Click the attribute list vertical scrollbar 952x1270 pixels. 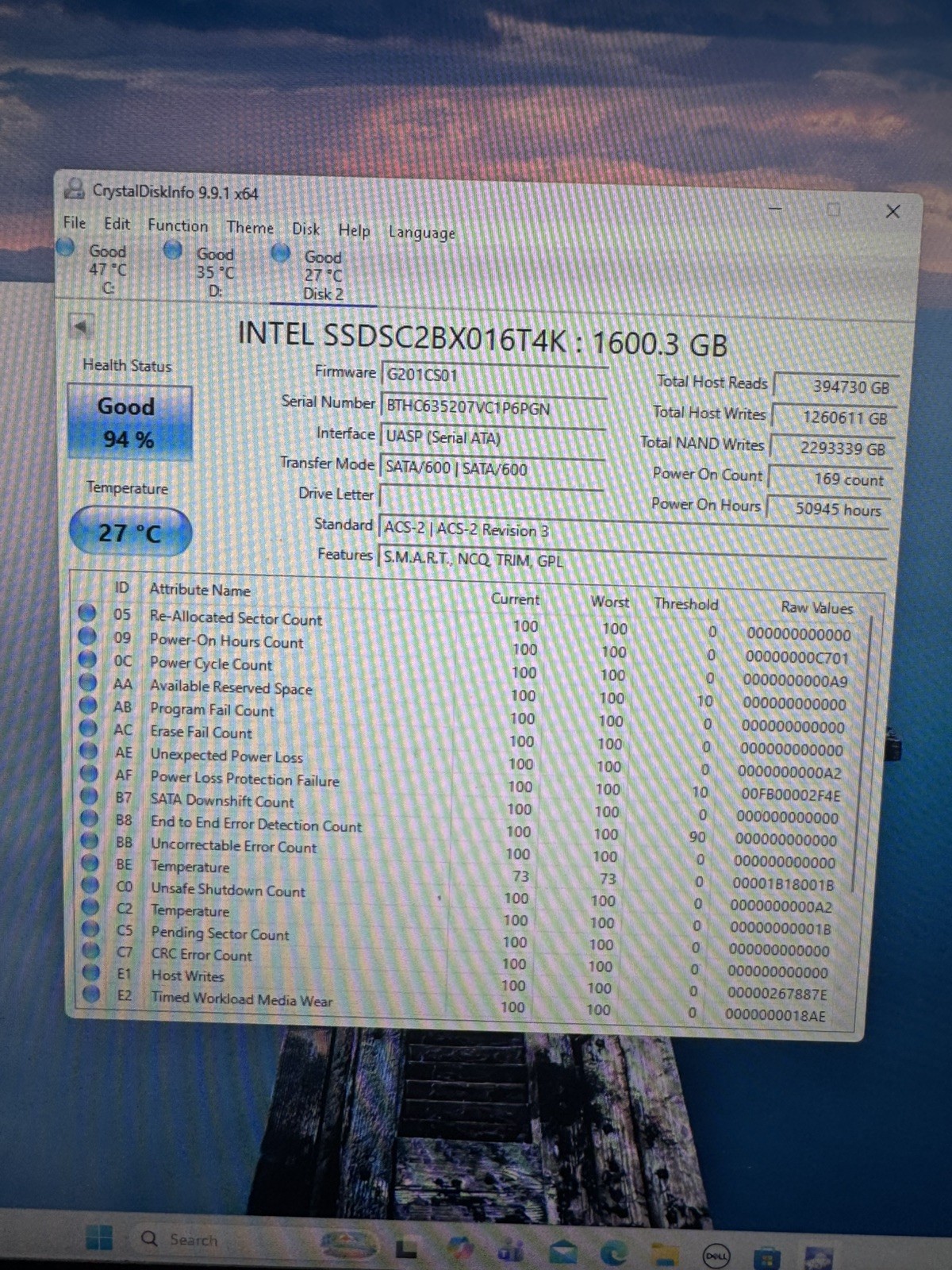862,754
